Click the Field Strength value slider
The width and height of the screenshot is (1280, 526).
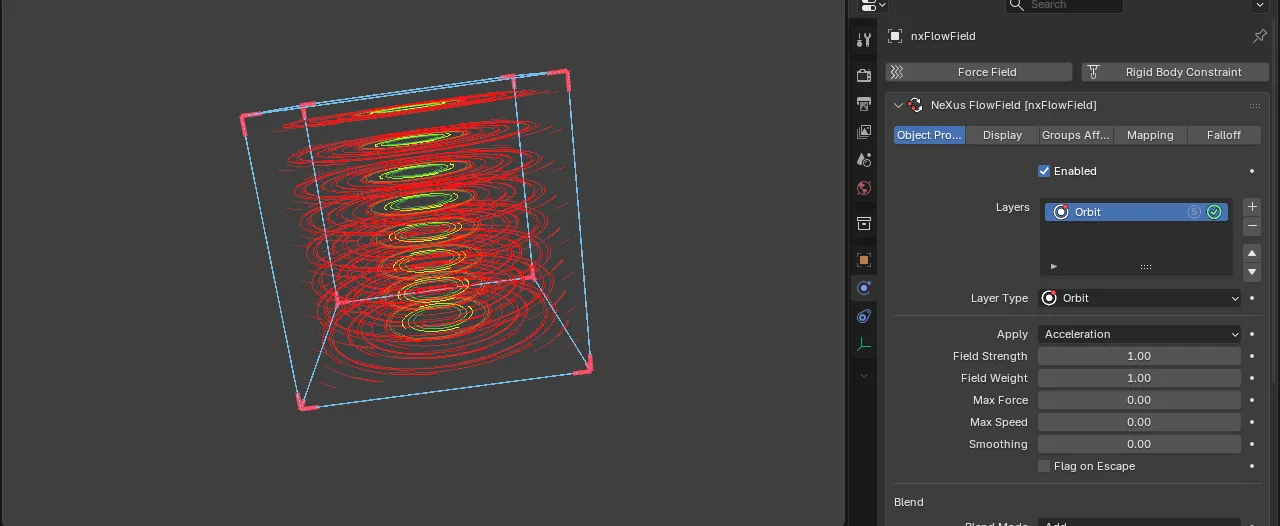click(1140, 356)
